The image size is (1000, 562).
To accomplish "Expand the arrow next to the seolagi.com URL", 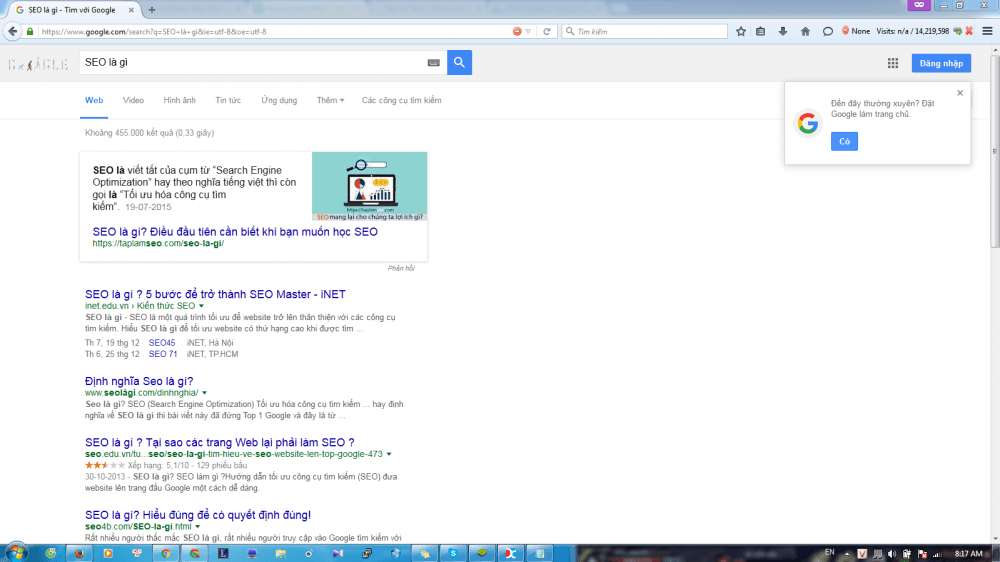I will tap(204, 393).
